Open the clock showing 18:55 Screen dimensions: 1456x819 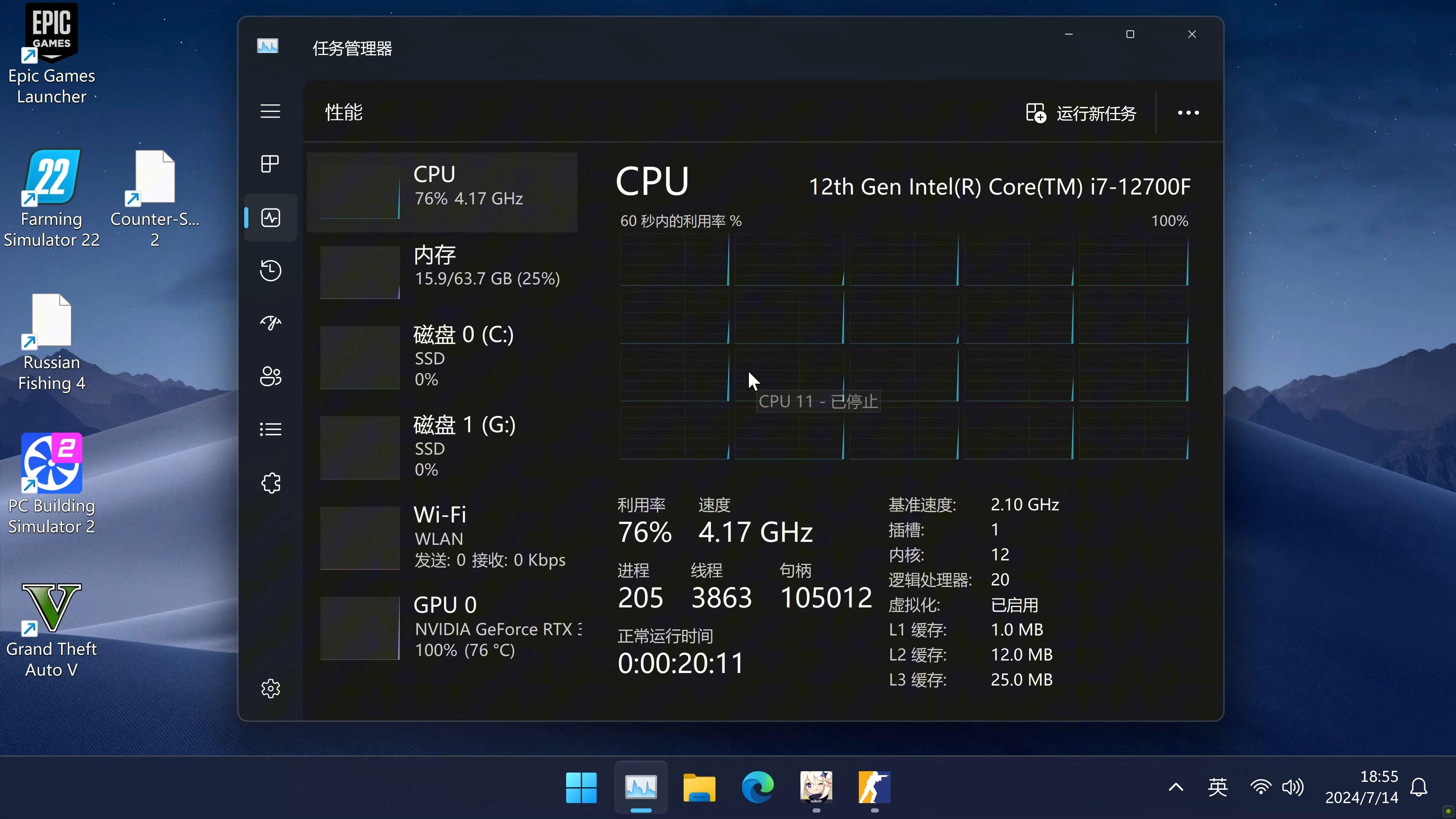[x=1362, y=788]
